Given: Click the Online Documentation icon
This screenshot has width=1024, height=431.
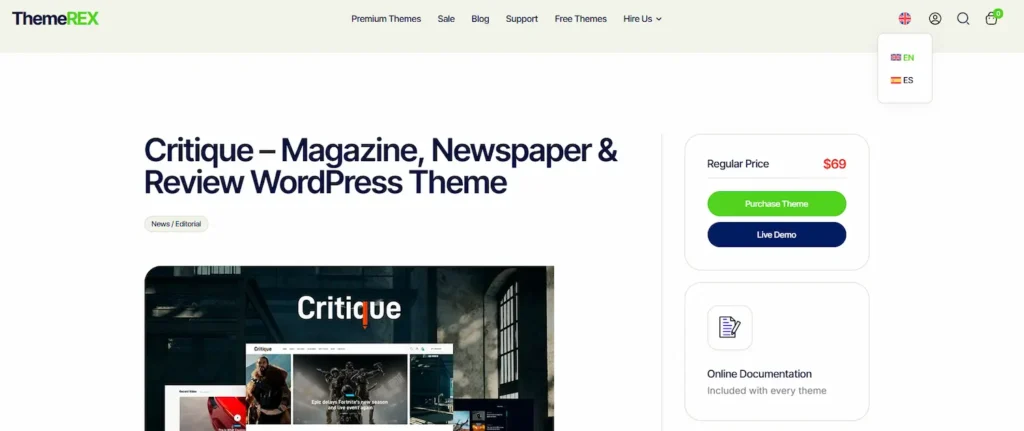Looking at the screenshot, I should point(729,327).
